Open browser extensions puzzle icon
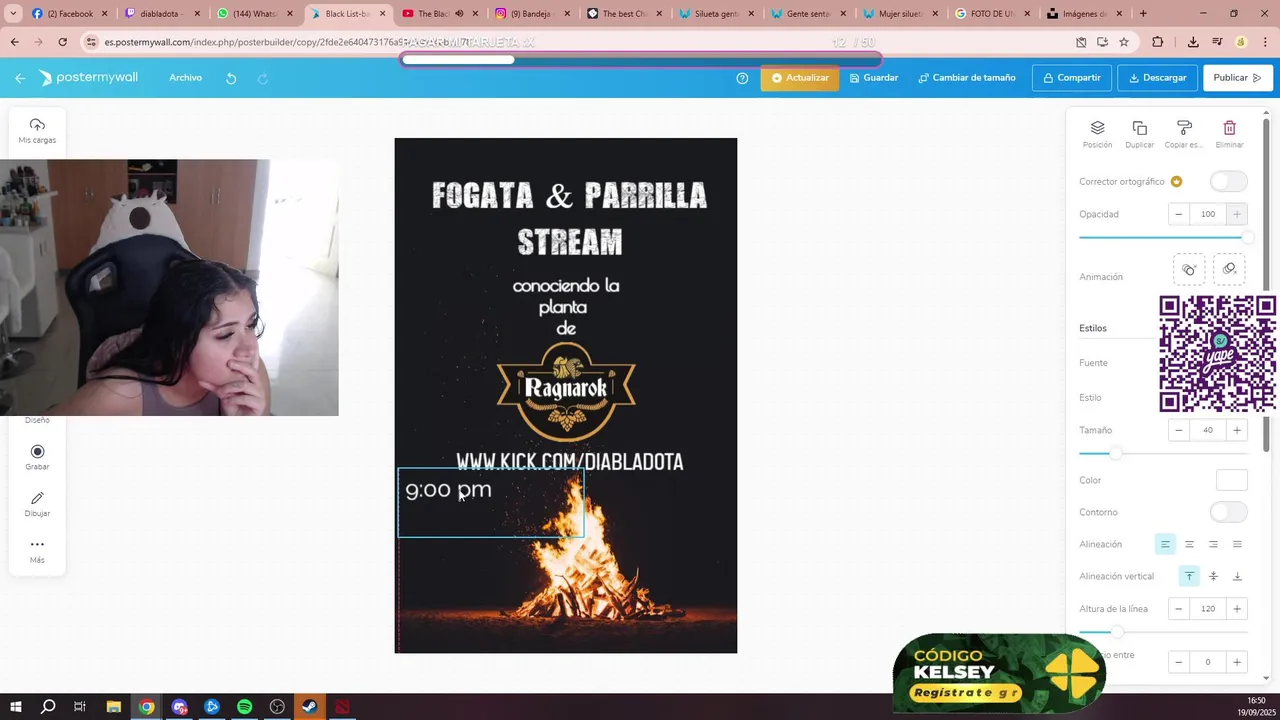Image resolution: width=1280 pixels, height=720 pixels. click(x=1157, y=42)
